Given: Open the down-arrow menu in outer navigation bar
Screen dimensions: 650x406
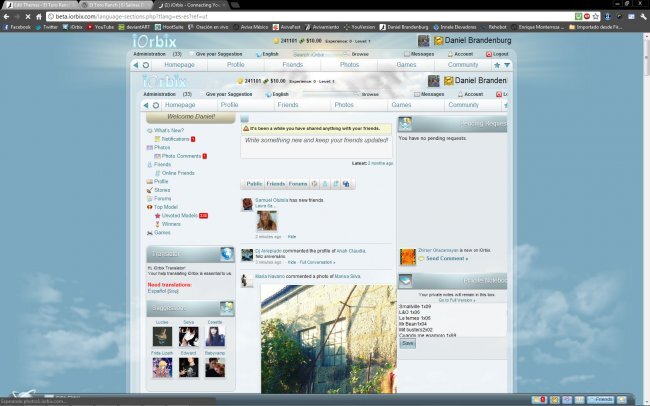Looking at the screenshot, I should point(507,65).
